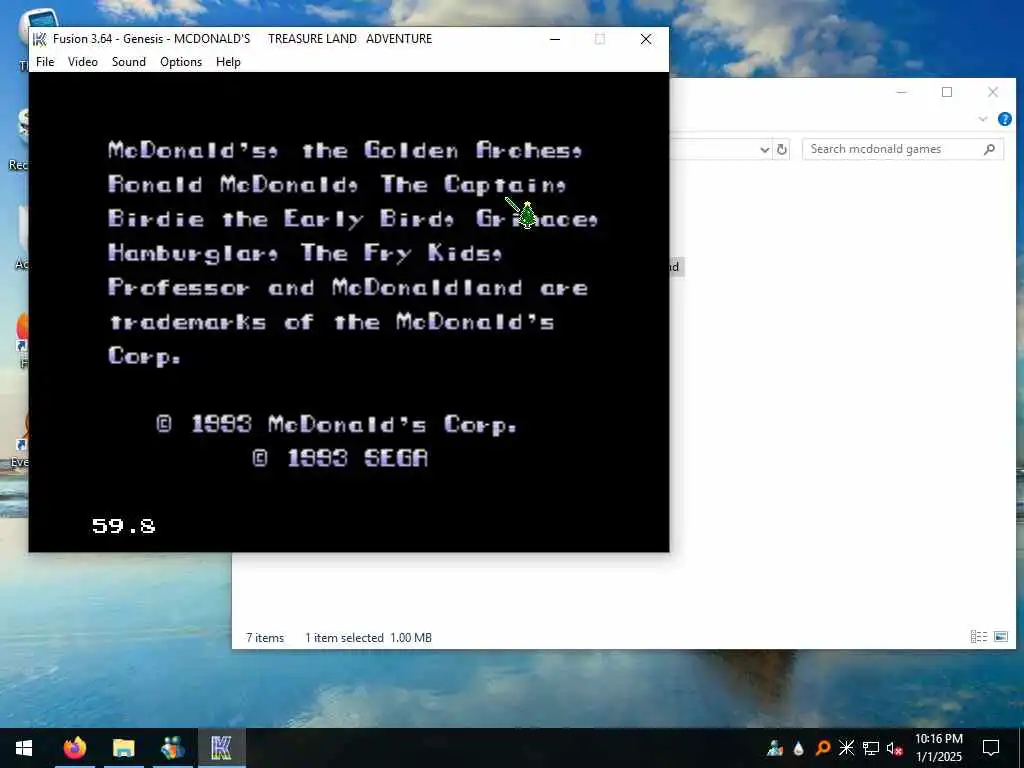Click the water droplet tray icon
Viewport: 1024px width, 768px height.
[799, 748]
